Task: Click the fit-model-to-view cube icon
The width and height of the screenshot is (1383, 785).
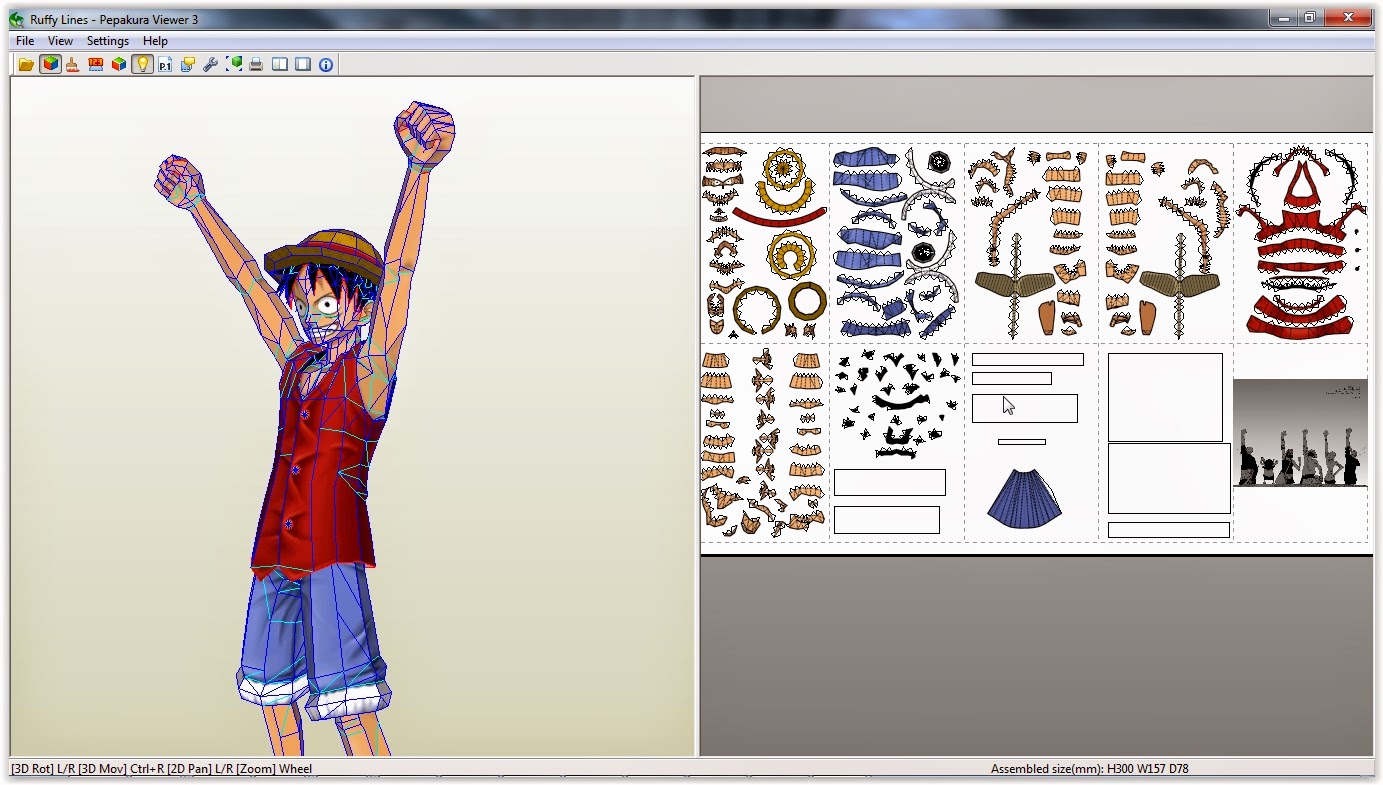Action: click(x=234, y=64)
